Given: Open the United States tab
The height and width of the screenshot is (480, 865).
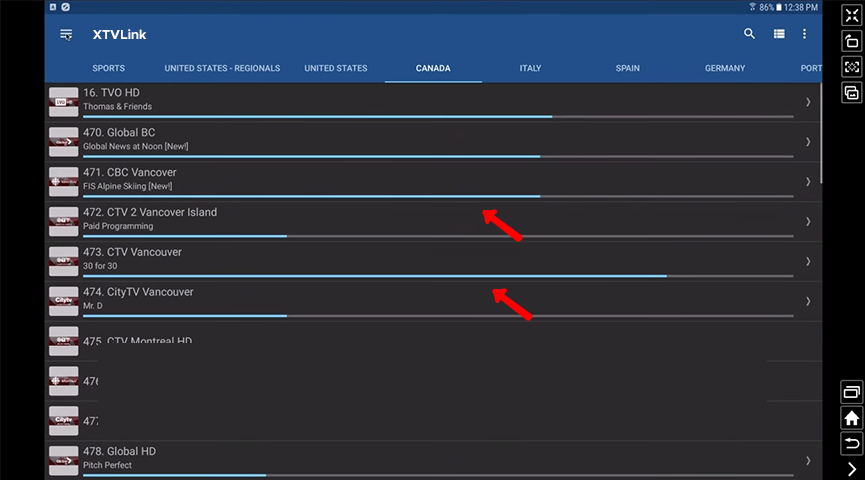Looking at the screenshot, I should pyautogui.click(x=335, y=68).
